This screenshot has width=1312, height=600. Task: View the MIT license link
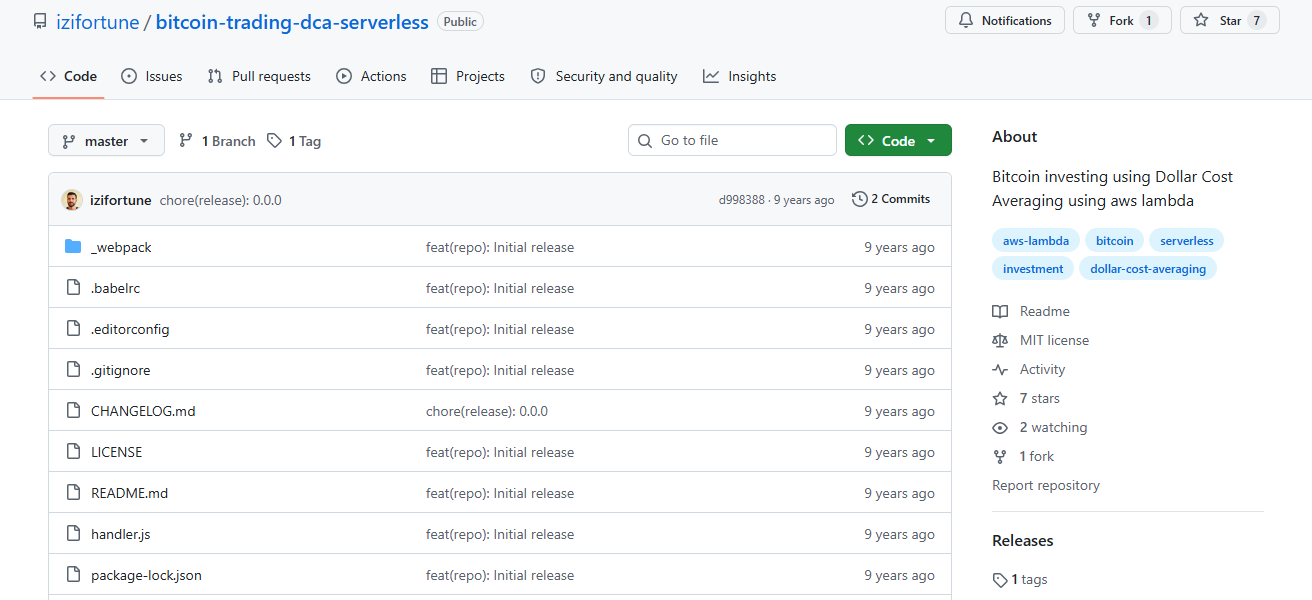pos(1041,340)
